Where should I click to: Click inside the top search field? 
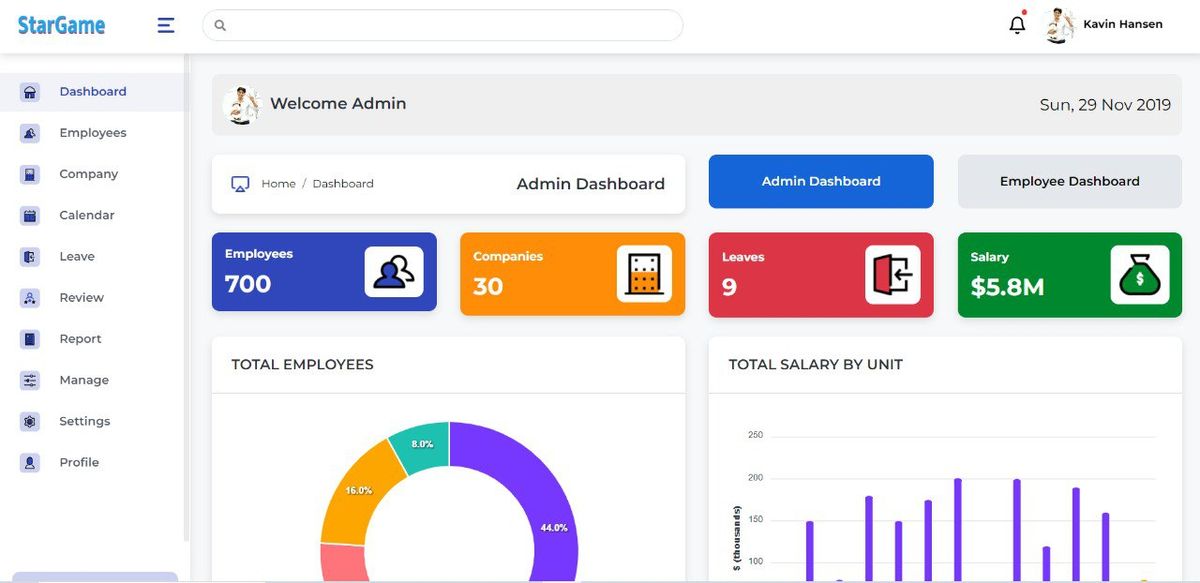[x=450, y=25]
